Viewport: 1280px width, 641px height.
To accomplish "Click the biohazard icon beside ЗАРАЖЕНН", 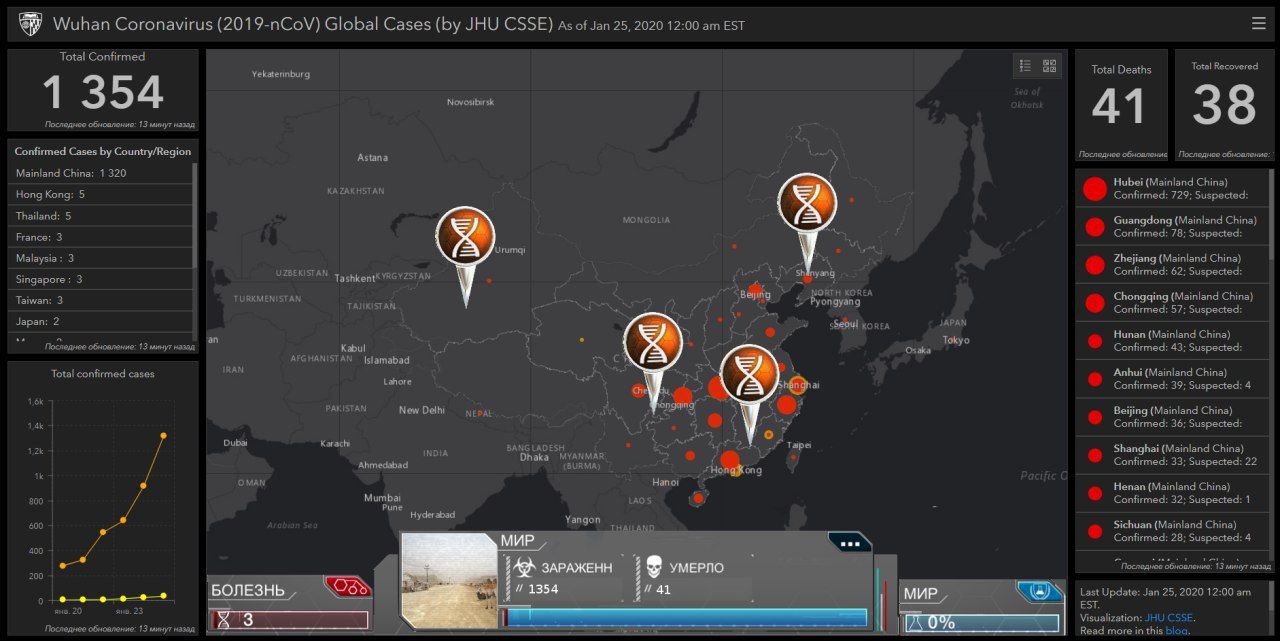I will [x=524, y=568].
